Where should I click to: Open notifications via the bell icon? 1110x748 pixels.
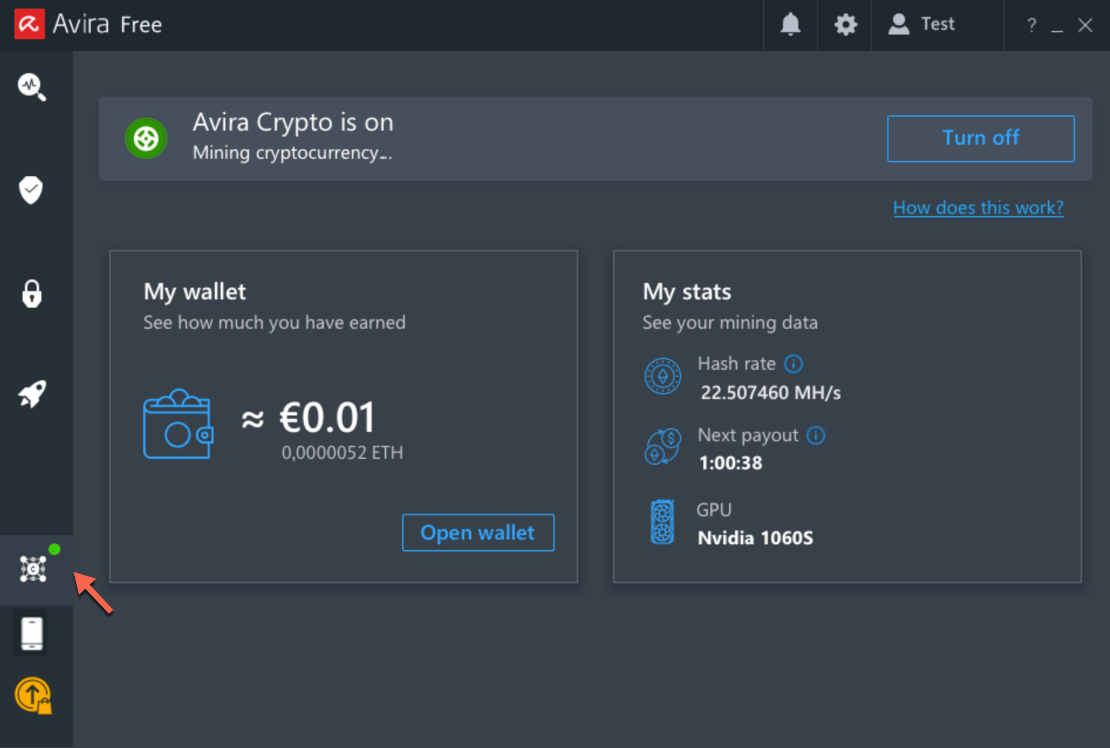[x=790, y=25]
